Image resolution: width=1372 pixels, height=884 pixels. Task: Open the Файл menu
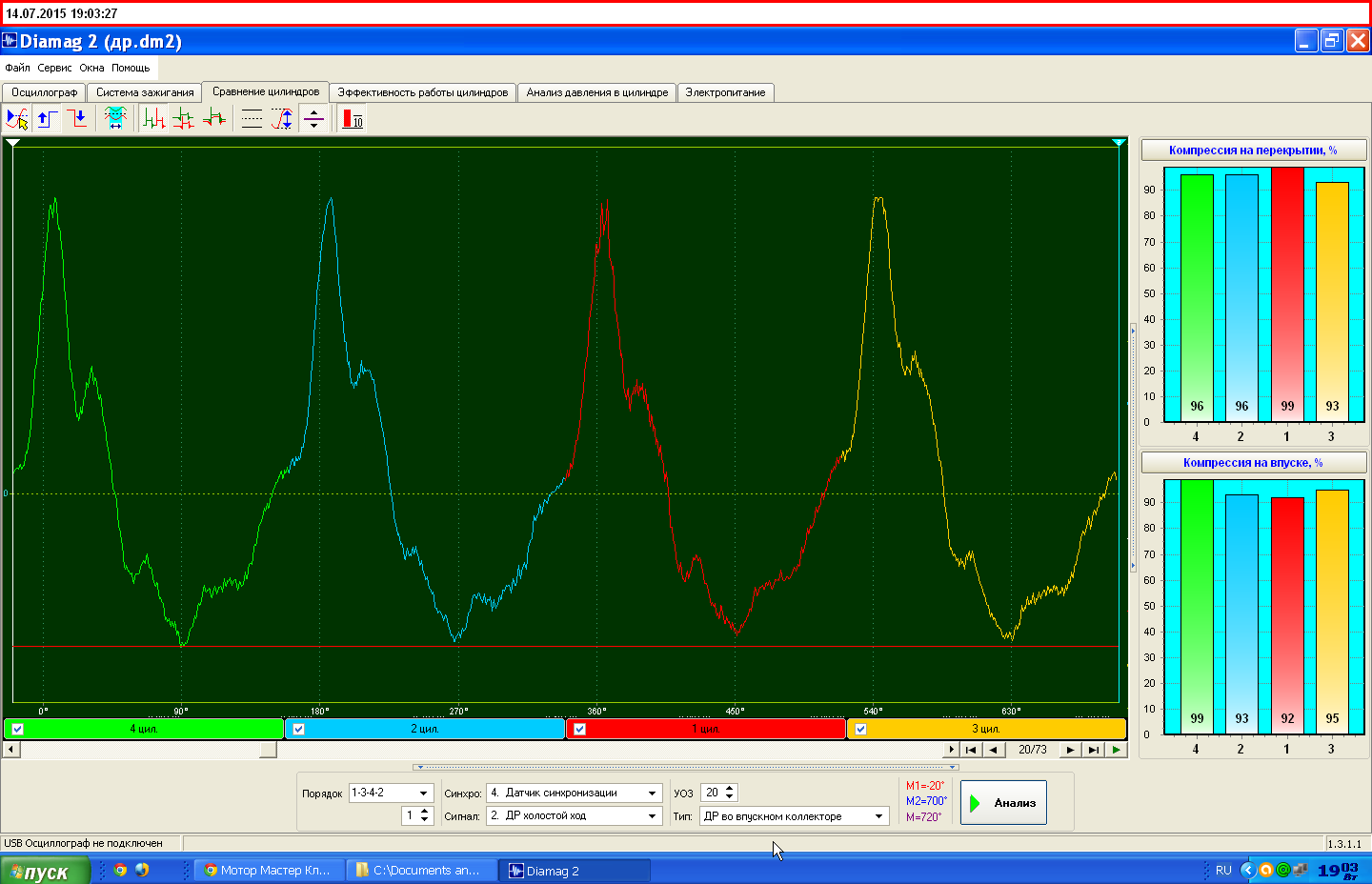(17, 68)
